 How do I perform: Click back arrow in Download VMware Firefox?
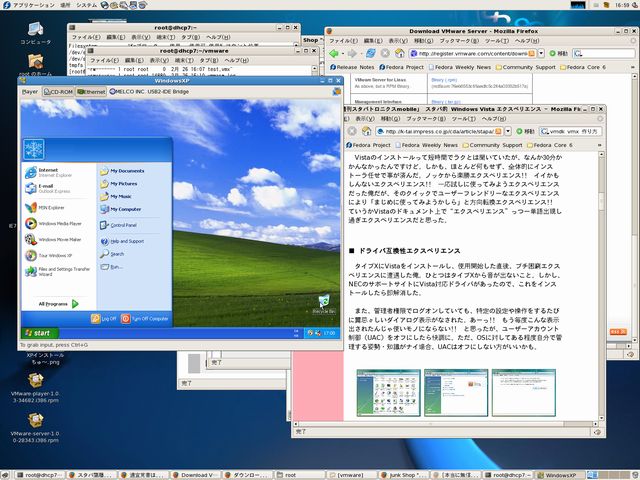[x=334, y=53]
